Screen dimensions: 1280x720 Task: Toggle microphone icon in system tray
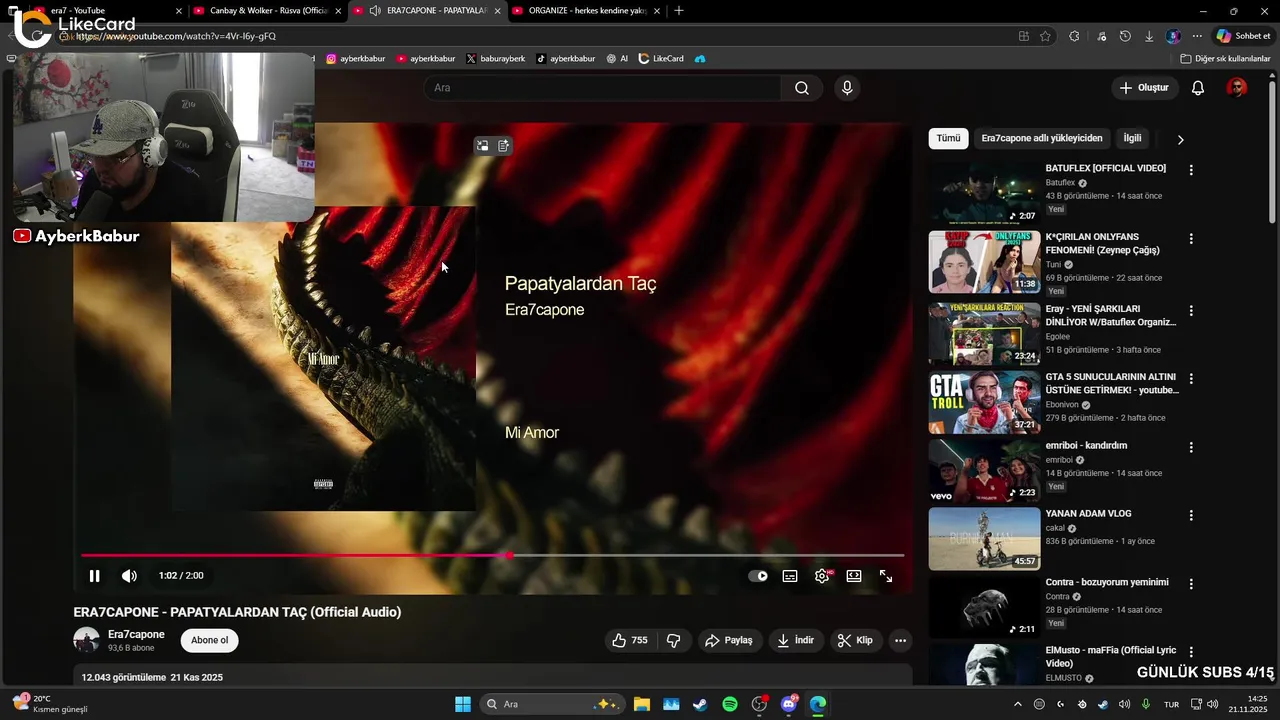pos(1146,704)
